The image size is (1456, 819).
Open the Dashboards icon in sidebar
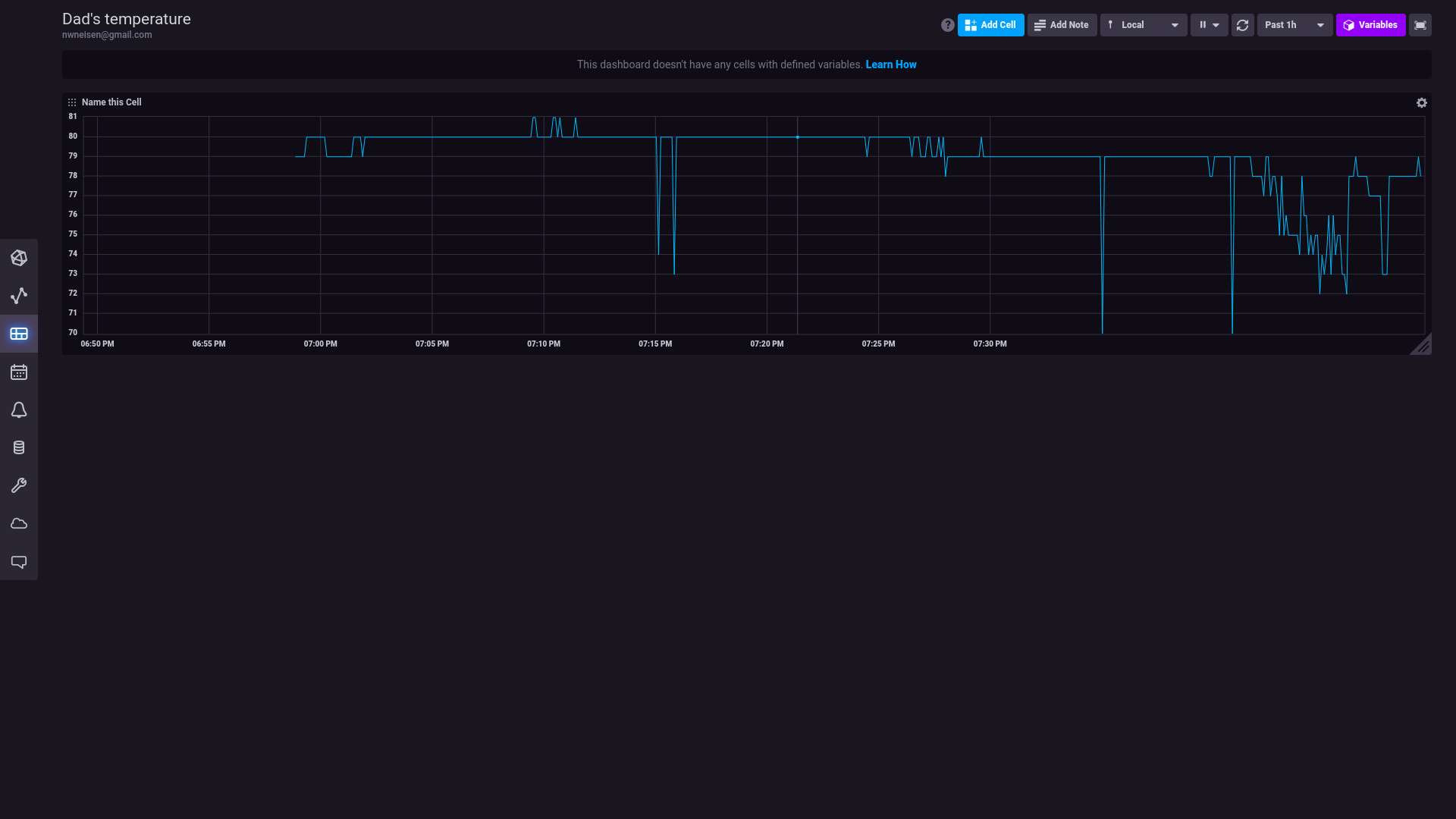tap(19, 334)
